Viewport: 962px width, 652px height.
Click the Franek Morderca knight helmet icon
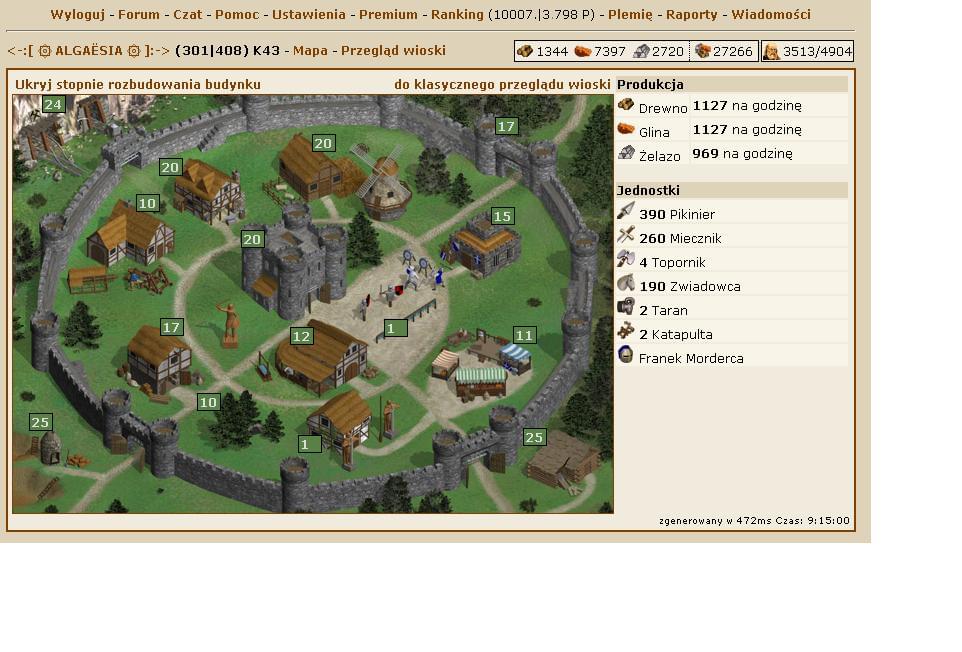(x=626, y=355)
